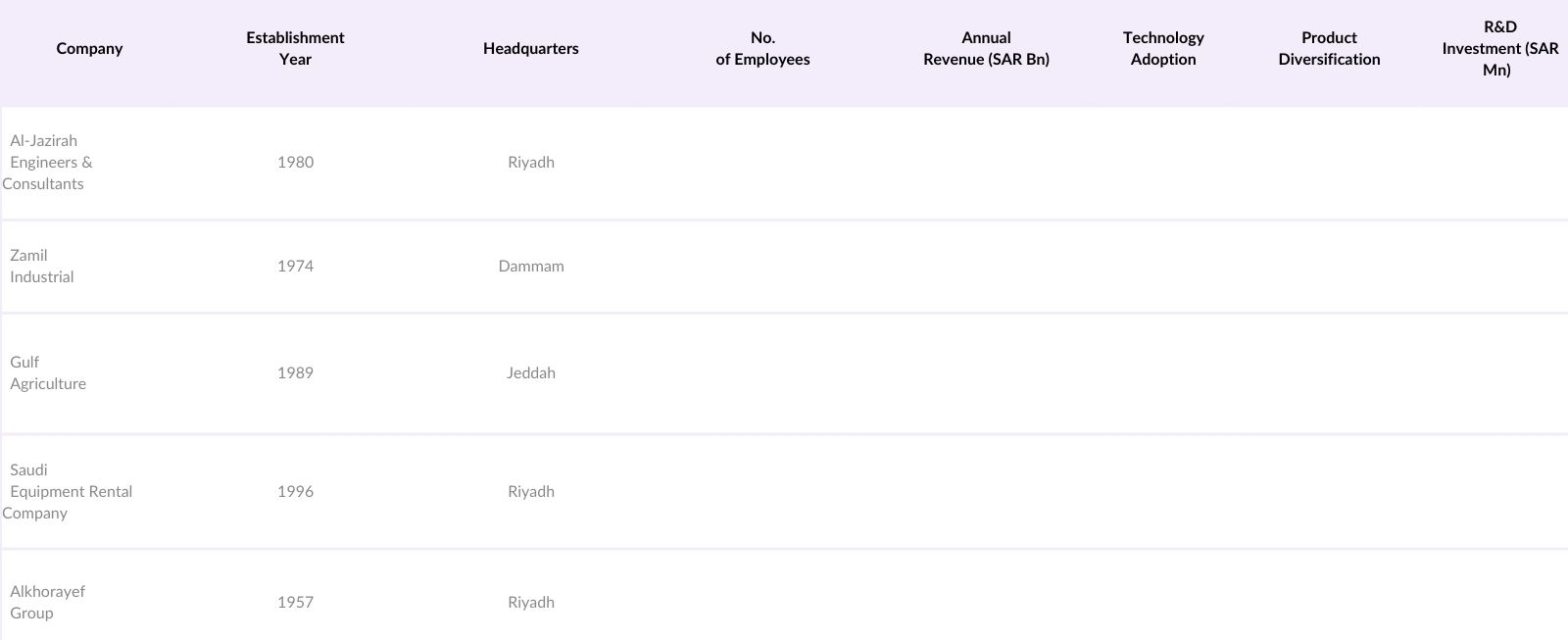Click the Annual Revenue (SAR Bn) header

(x=986, y=49)
